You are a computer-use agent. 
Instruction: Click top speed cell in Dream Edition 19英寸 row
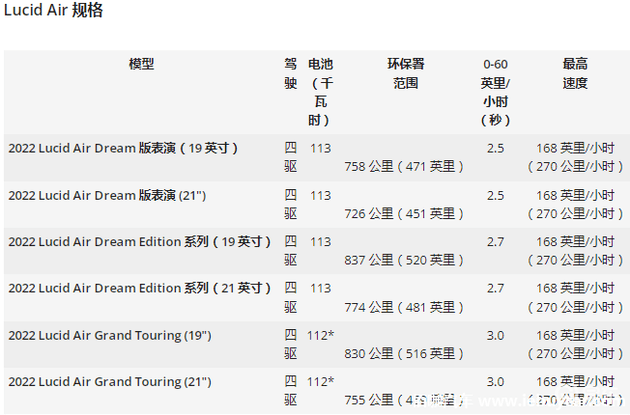click(x=575, y=251)
